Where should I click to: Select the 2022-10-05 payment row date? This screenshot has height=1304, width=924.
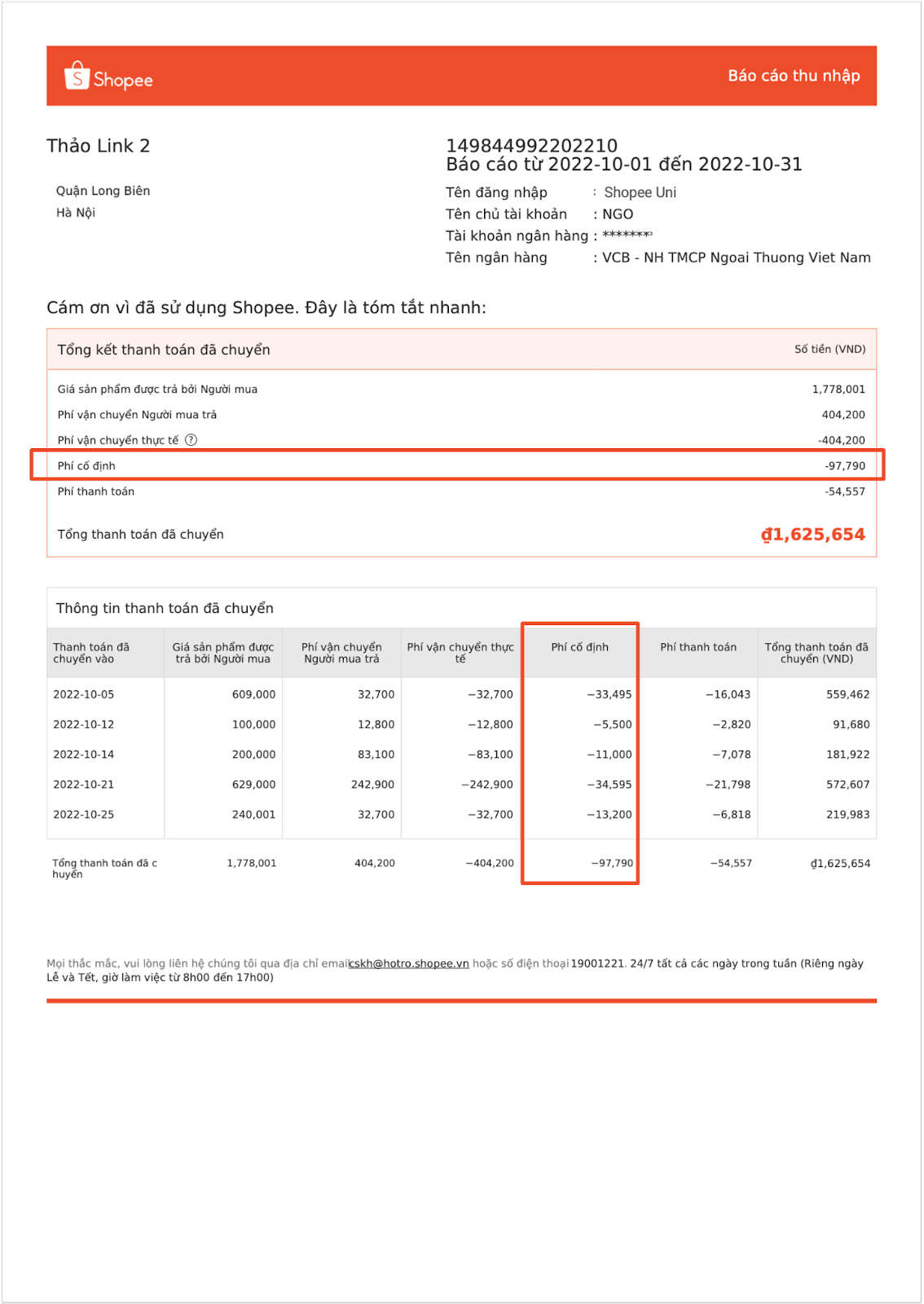point(84,694)
